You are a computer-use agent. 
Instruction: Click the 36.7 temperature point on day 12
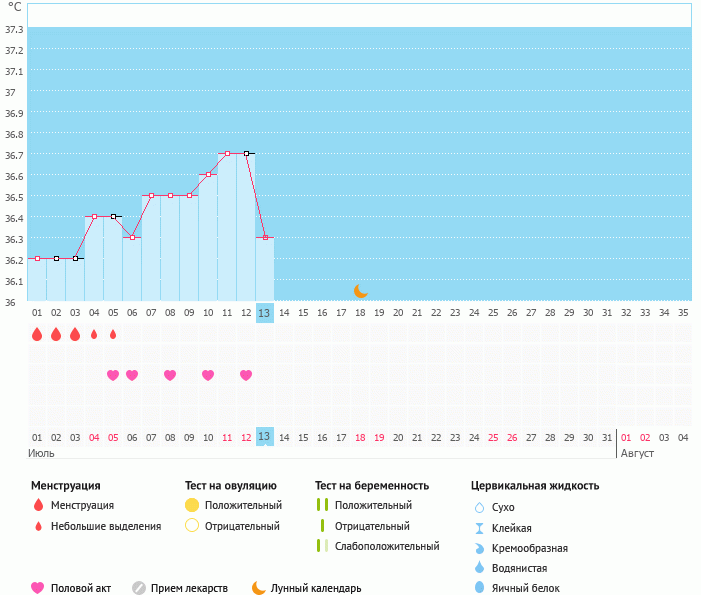246,154
